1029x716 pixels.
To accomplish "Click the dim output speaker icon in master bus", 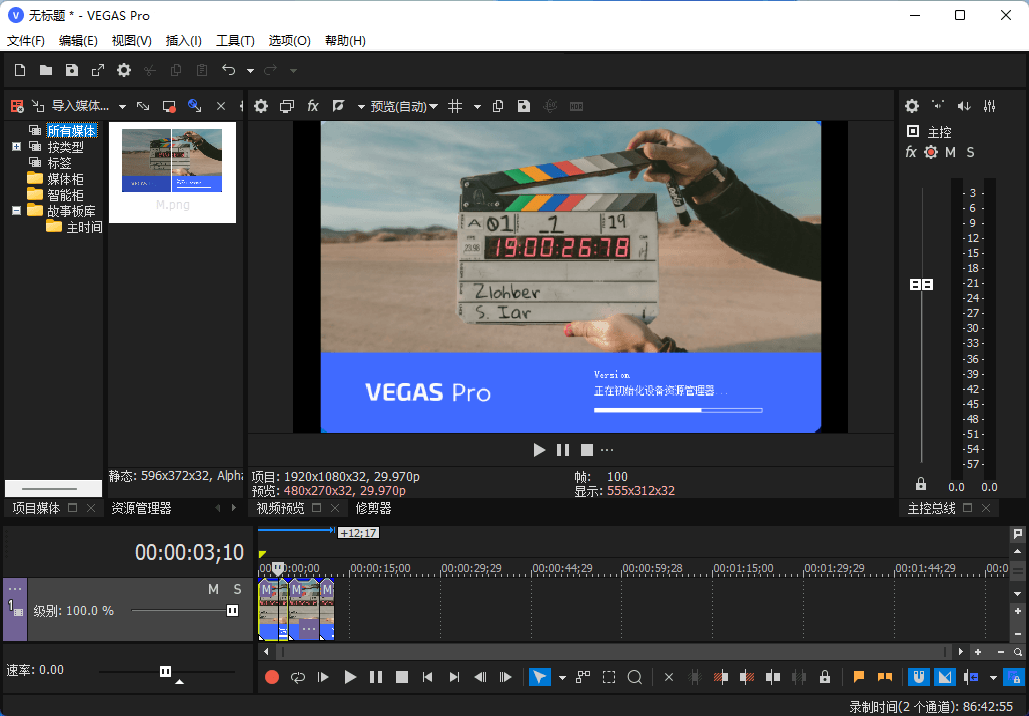I will (964, 106).
